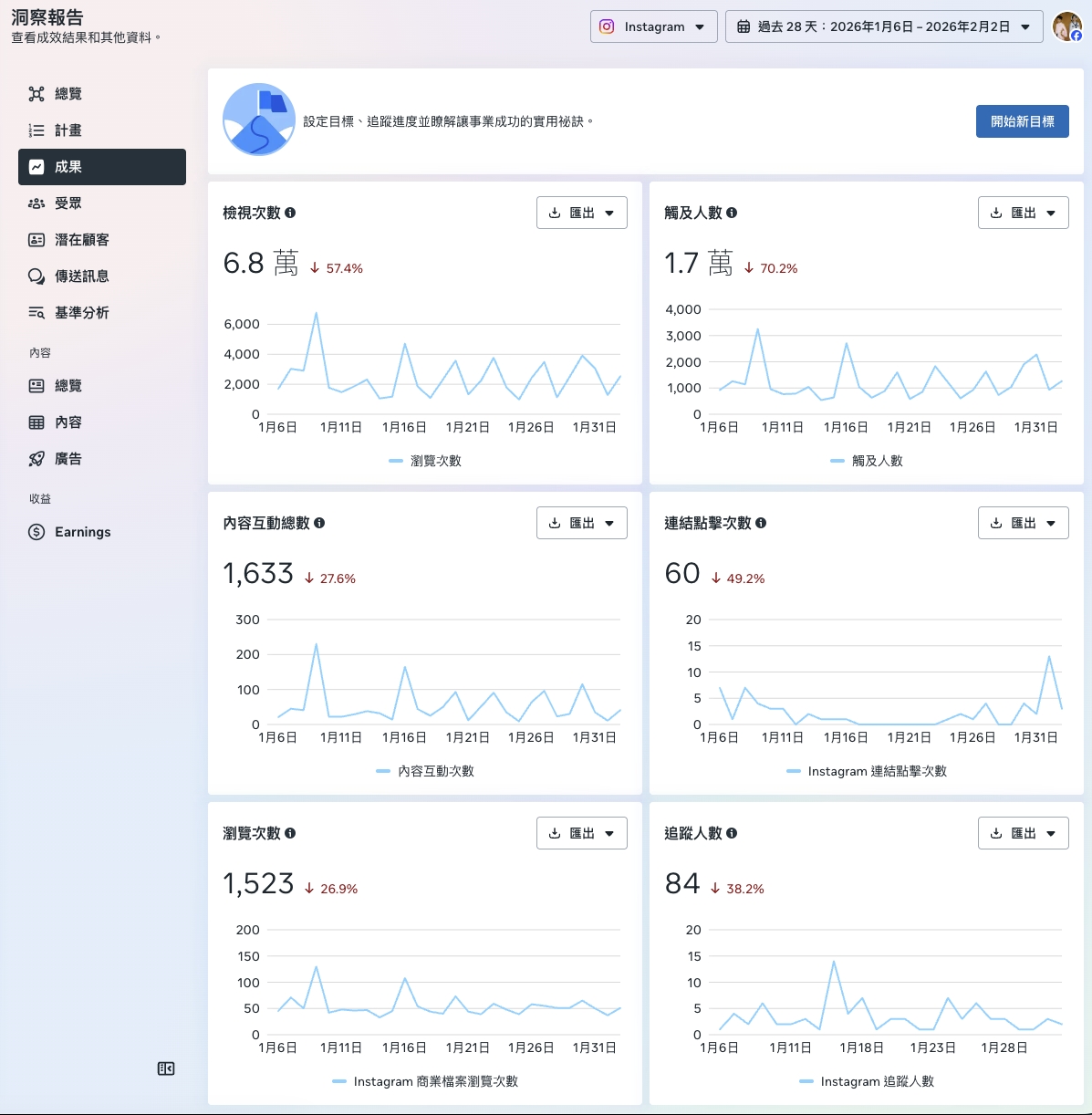Click 匯出 button on 連結點擊次數 card
Viewport: 1092px width, 1115px height.
coord(1023,523)
